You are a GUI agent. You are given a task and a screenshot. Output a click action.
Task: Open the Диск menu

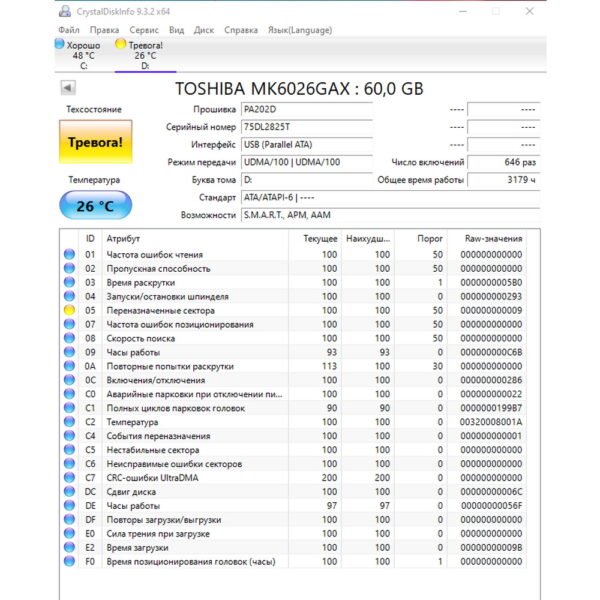pyautogui.click(x=204, y=30)
